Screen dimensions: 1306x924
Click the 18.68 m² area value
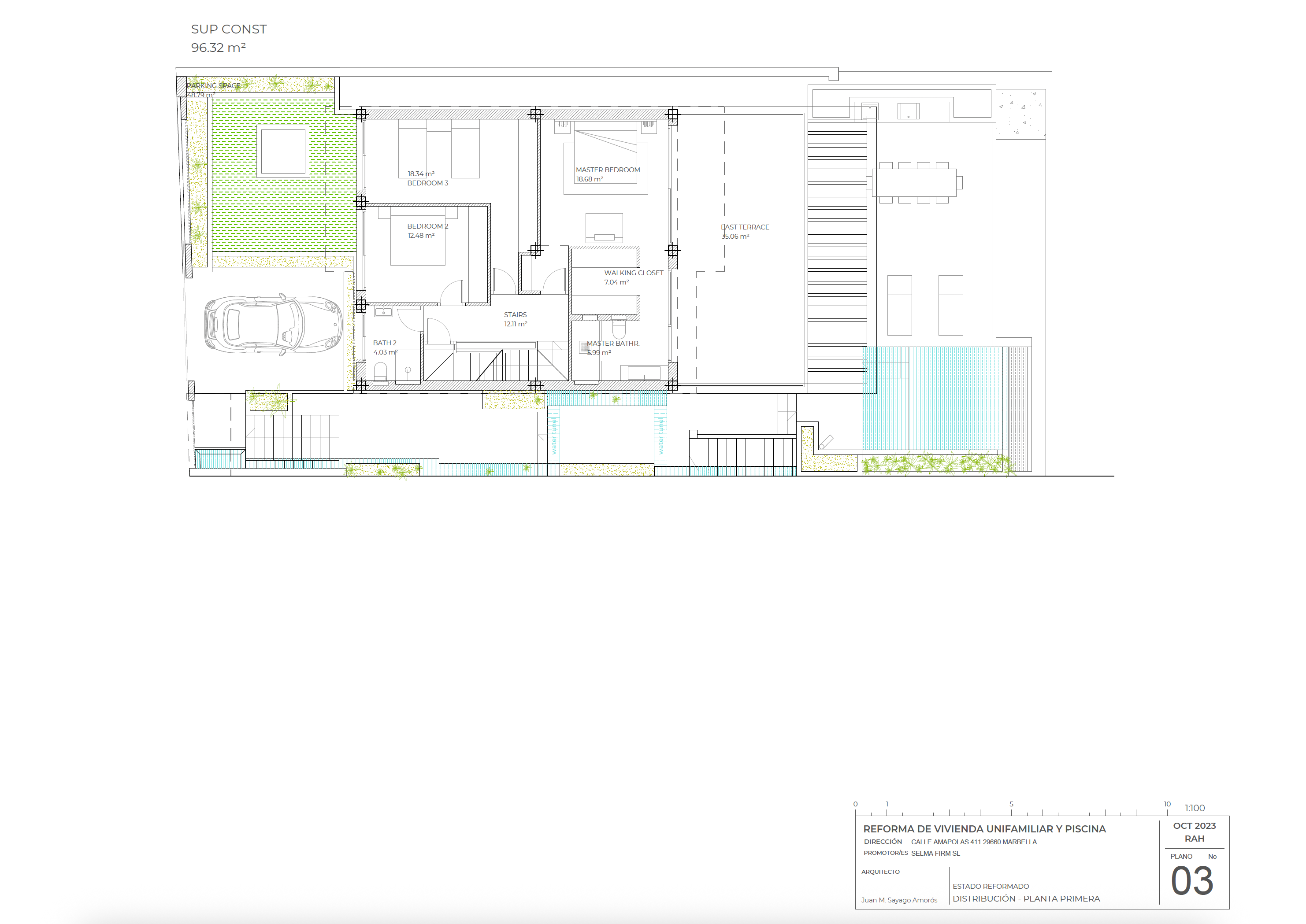pyautogui.click(x=590, y=179)
